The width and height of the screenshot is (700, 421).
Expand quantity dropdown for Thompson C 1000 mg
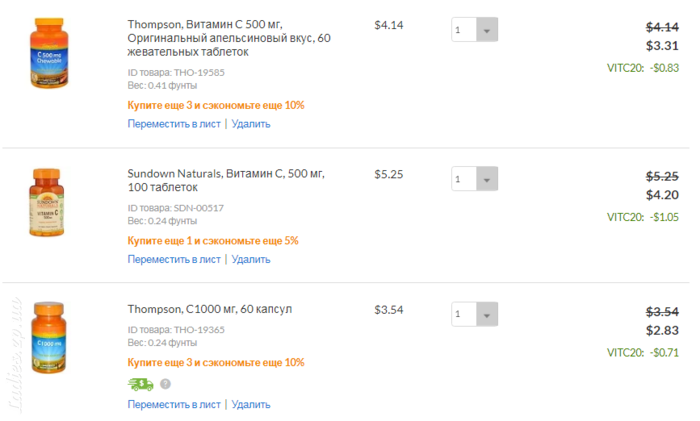tap(475, 314)
